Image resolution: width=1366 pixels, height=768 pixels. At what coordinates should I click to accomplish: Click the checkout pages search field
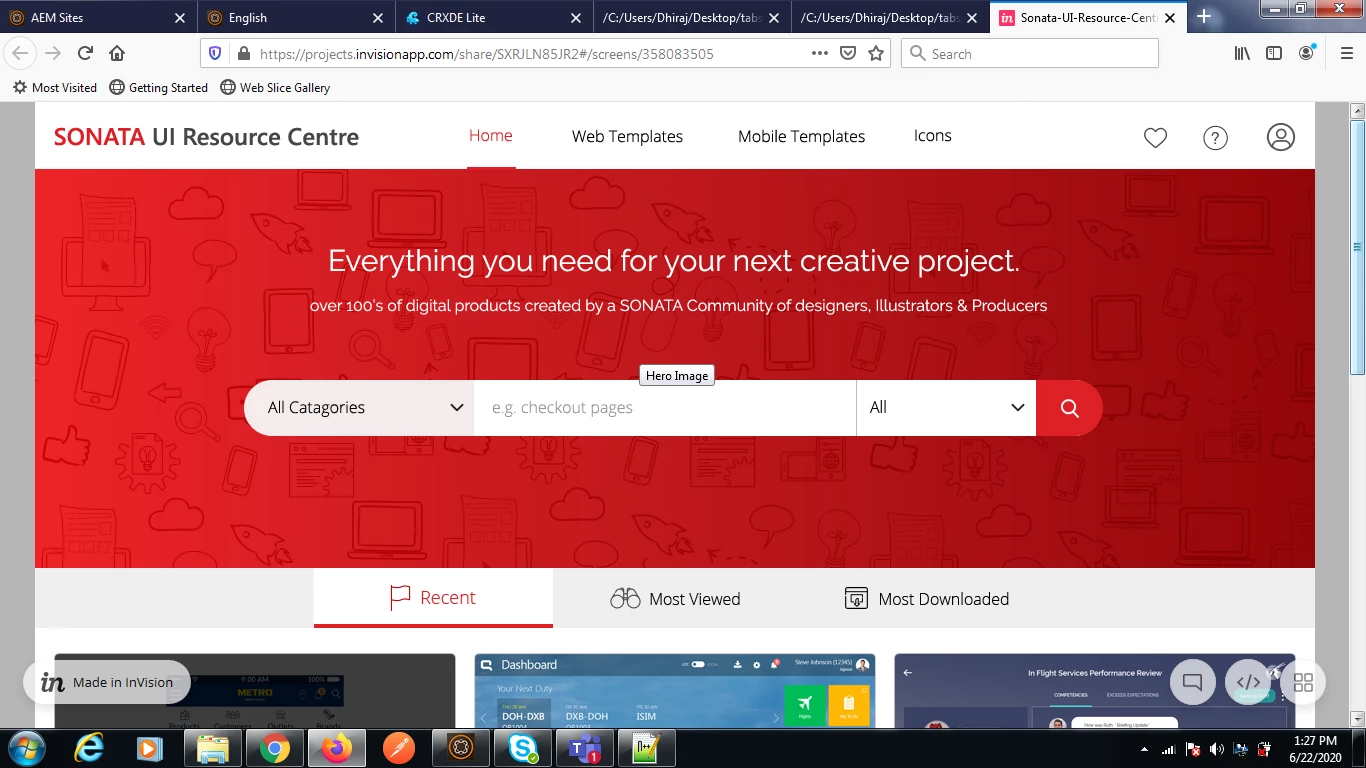pos(665,408)
